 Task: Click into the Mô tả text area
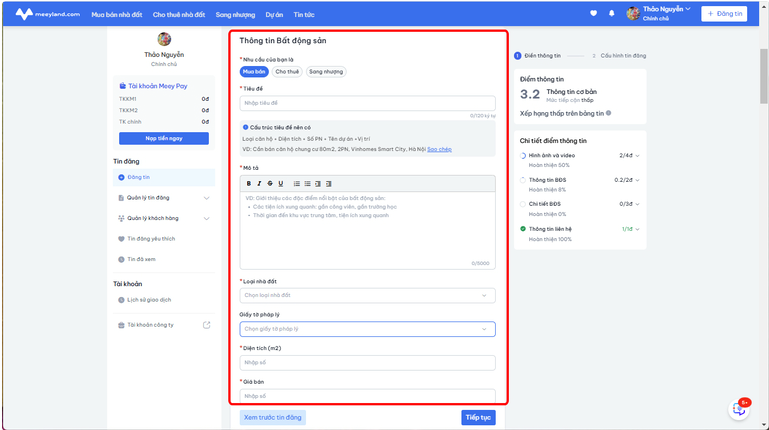(367, 230)
